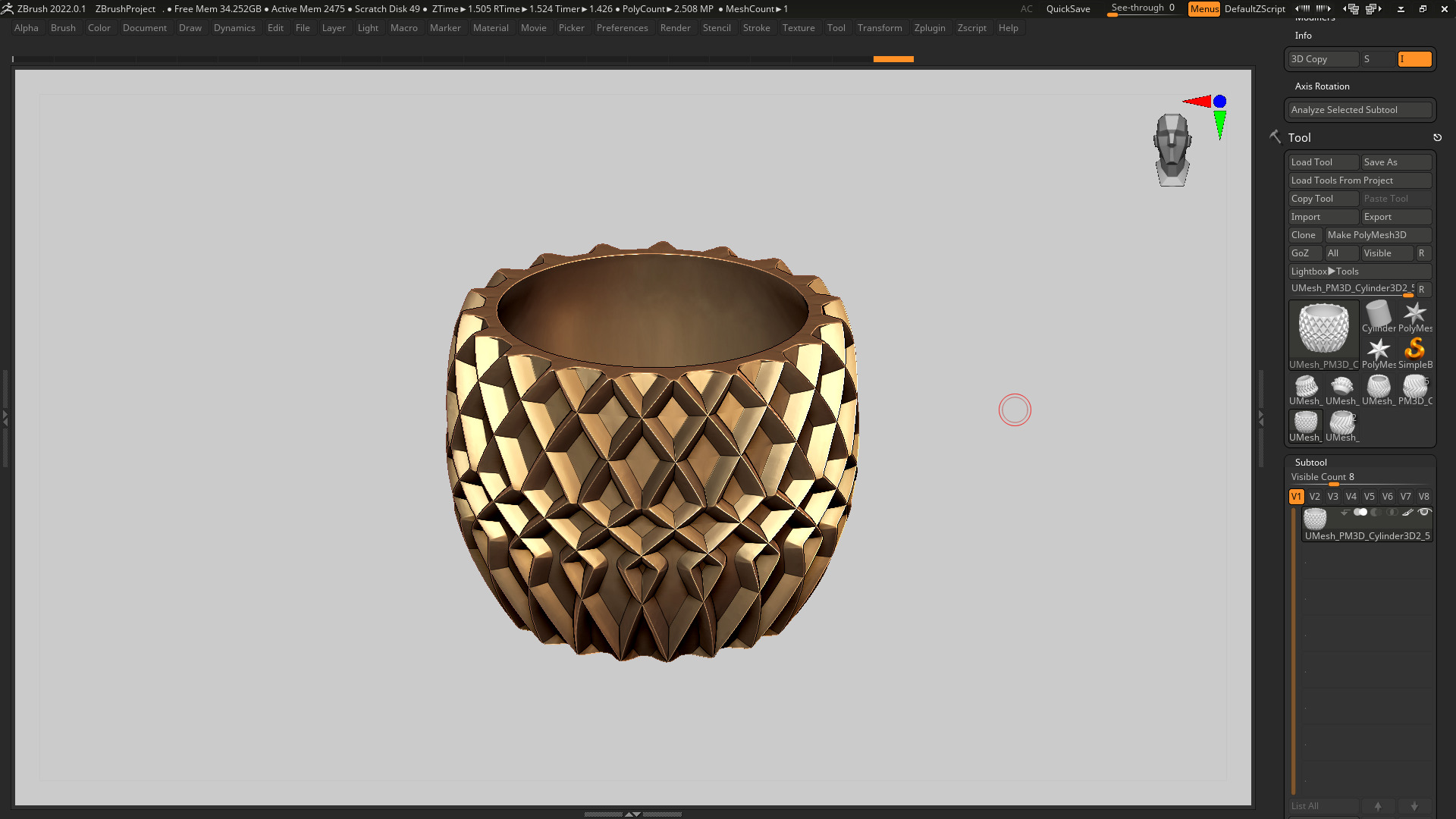Click the orange timeline marker

pos(893,59)
